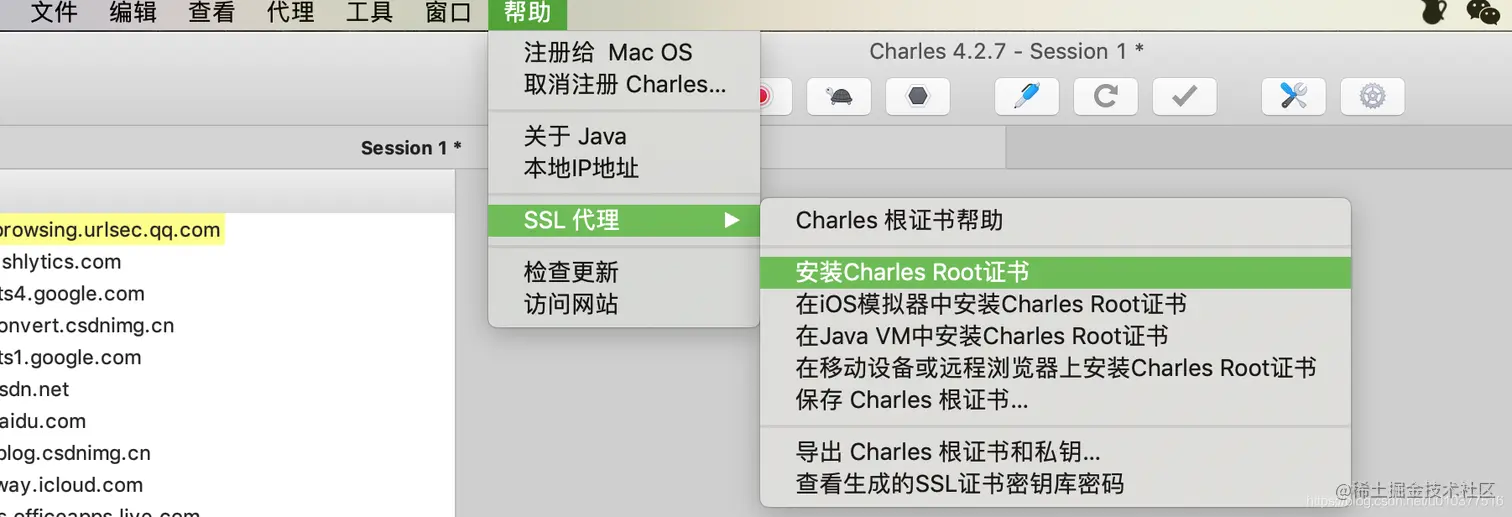
Task: Select the urlsec.qq.com host row
Action: 110,230
